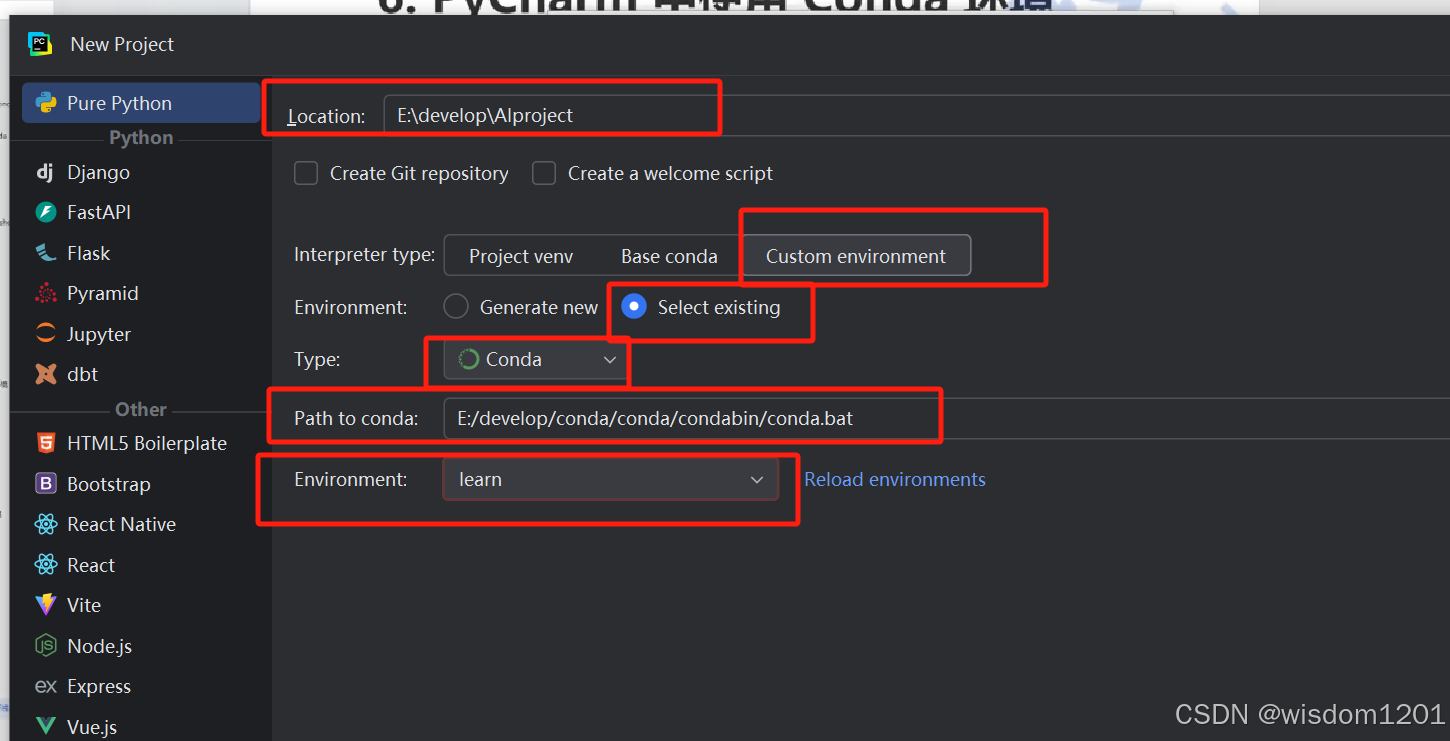Enable Create Git repository

(306, 172)
